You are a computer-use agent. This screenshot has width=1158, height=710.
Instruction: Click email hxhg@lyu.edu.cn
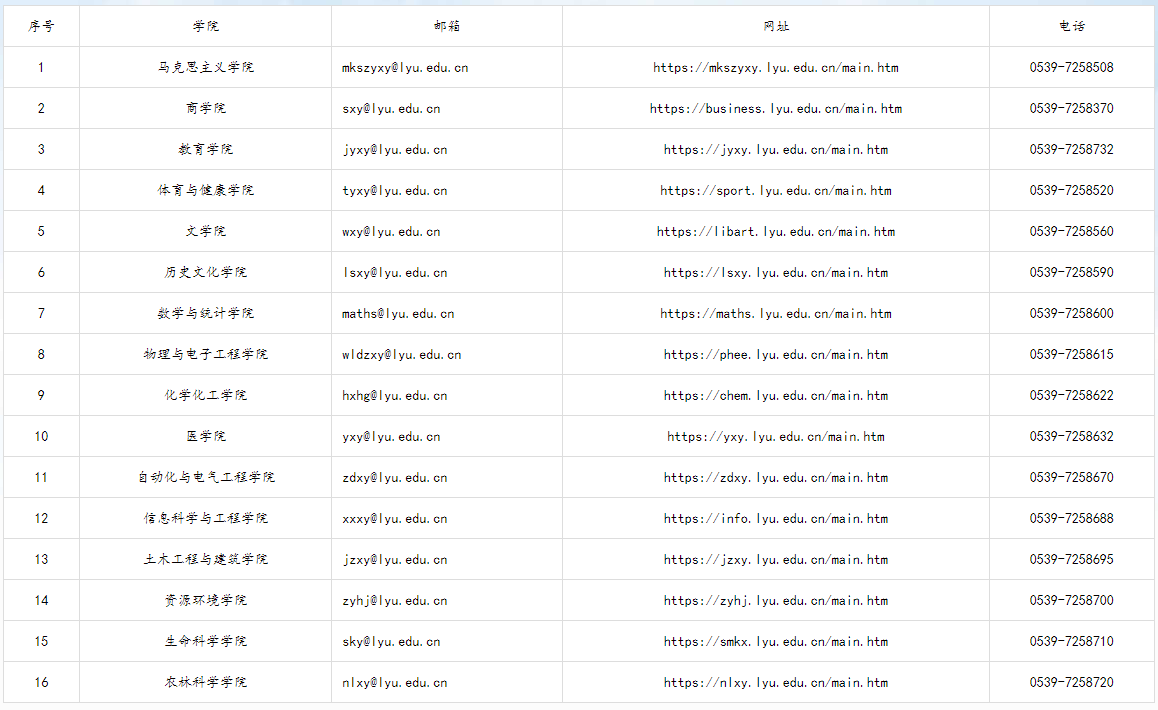394,396
